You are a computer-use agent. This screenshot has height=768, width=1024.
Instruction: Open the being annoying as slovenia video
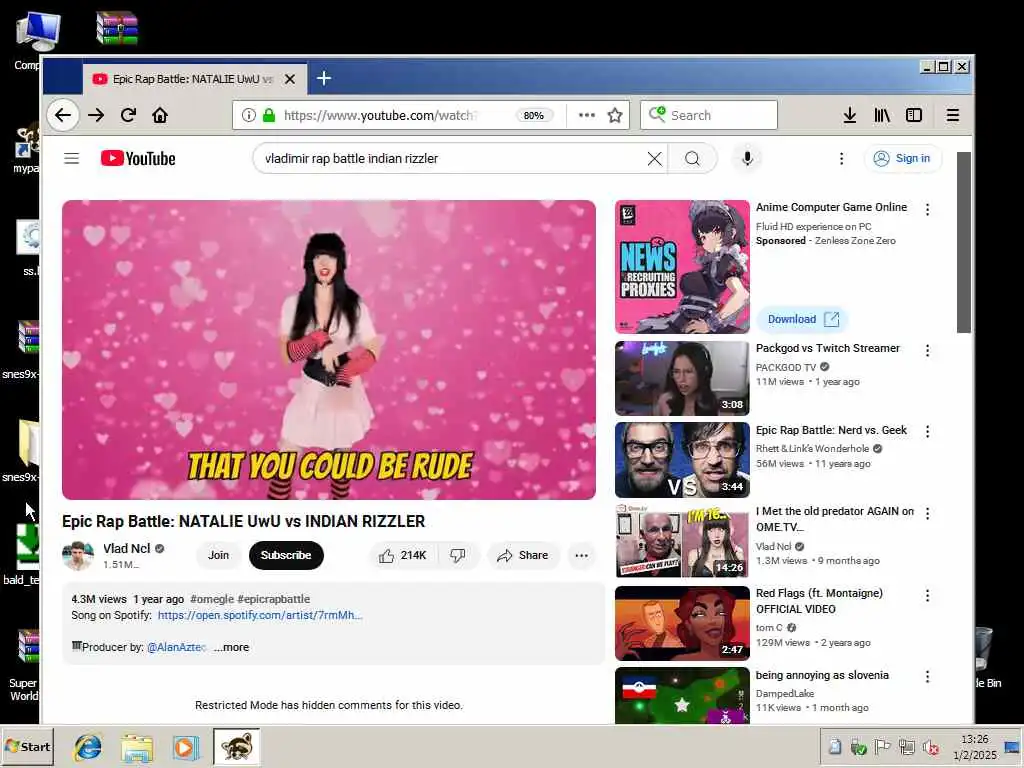(x=822, y=675)
